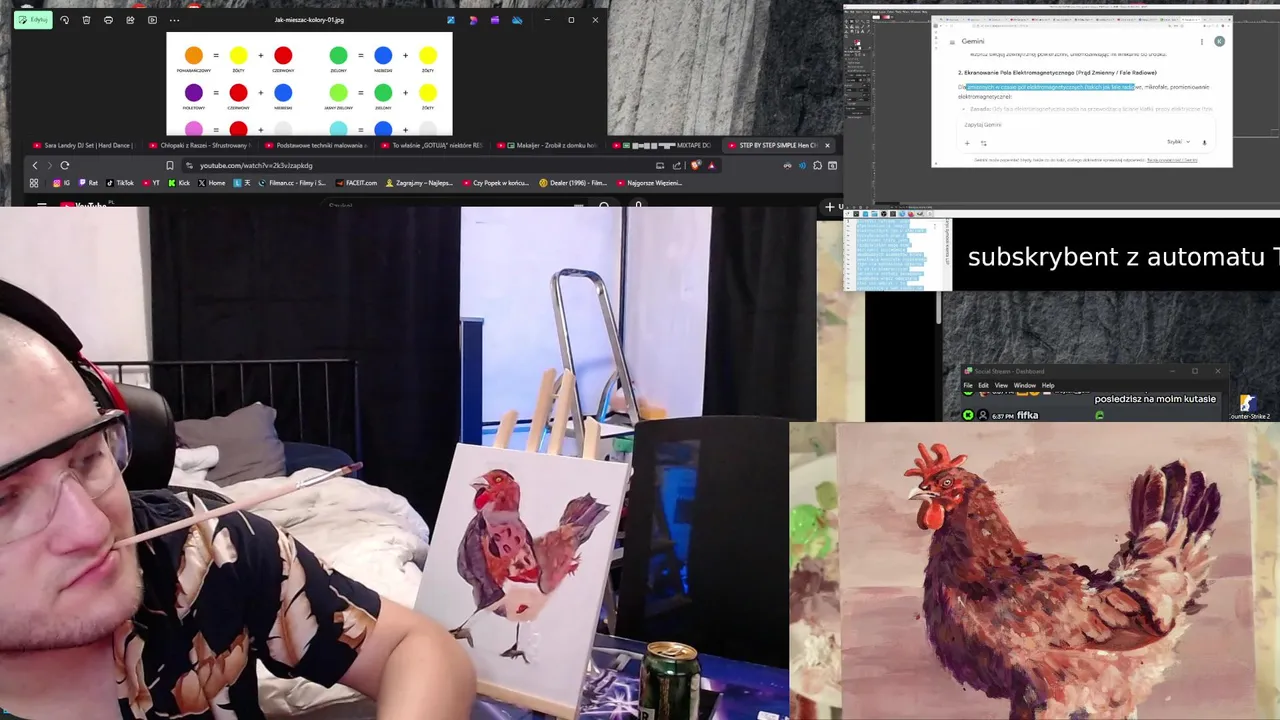The image size is (1280, 720).
Task: Open the Photos three-dot more menu
Action: click(x=174, y=20)
